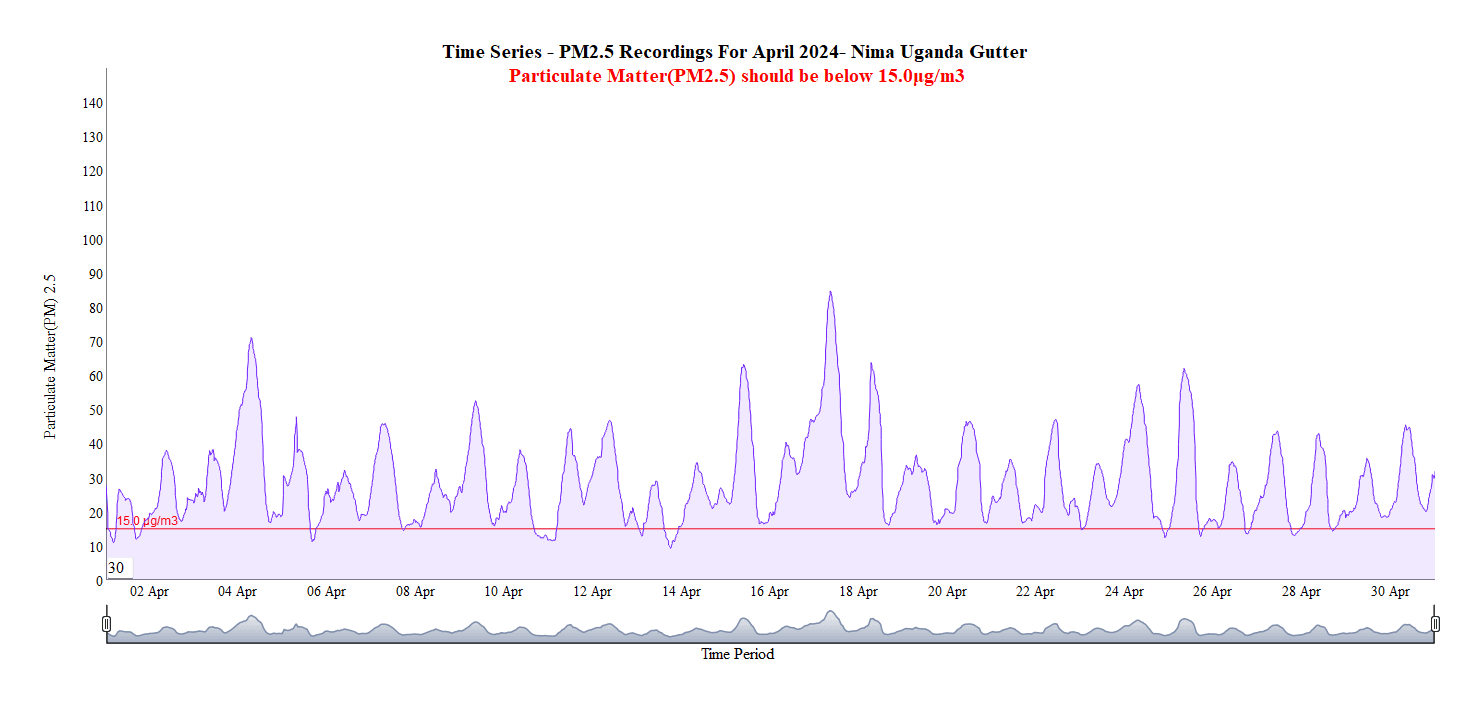
Task: Click the Particulate Matter(PM) 2.5 y-axis title
Action: click(50, 356)
